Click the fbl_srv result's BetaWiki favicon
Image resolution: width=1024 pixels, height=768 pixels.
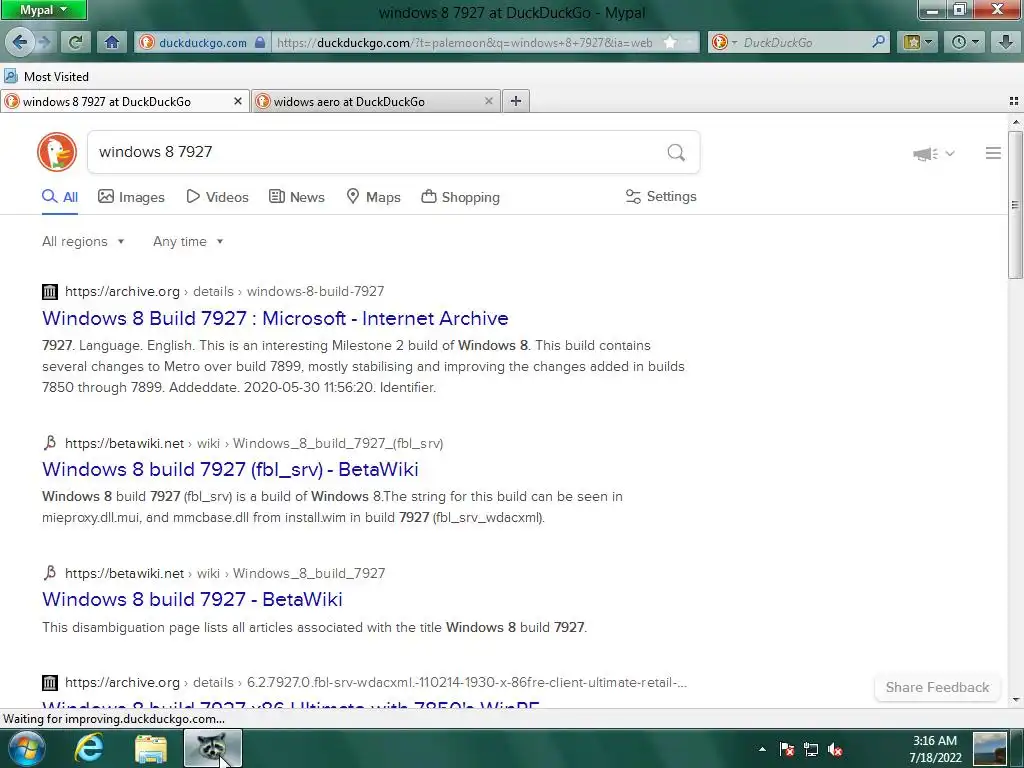point(50,443)
